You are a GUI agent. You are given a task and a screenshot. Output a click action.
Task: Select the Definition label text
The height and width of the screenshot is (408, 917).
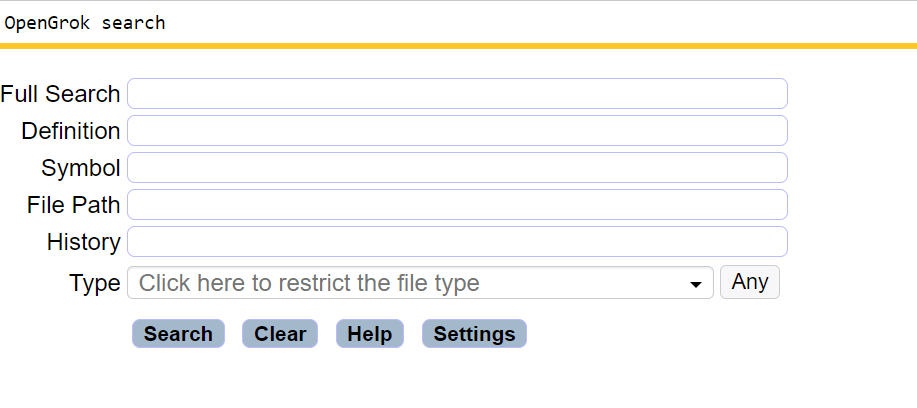click(71, 131)
